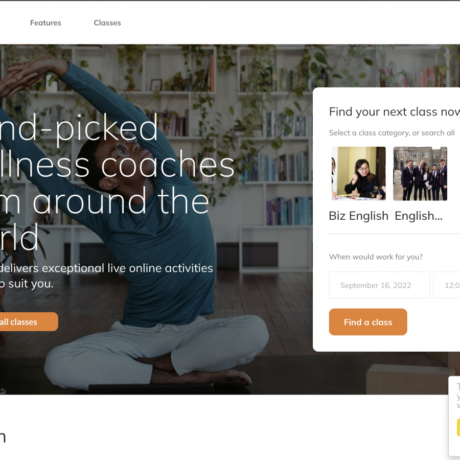Click the hero headline about wellness coaches

(117, 183)
